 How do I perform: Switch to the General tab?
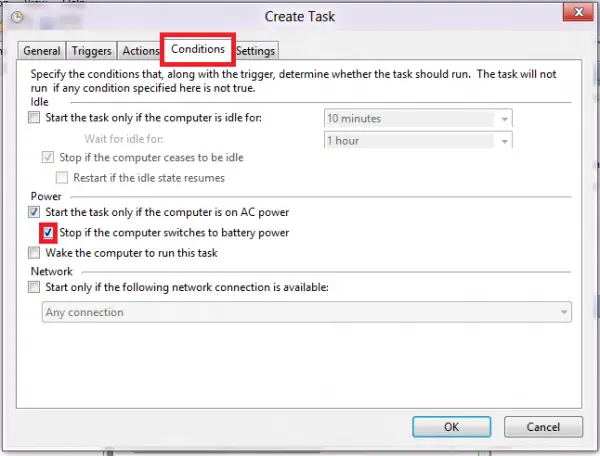42,50
